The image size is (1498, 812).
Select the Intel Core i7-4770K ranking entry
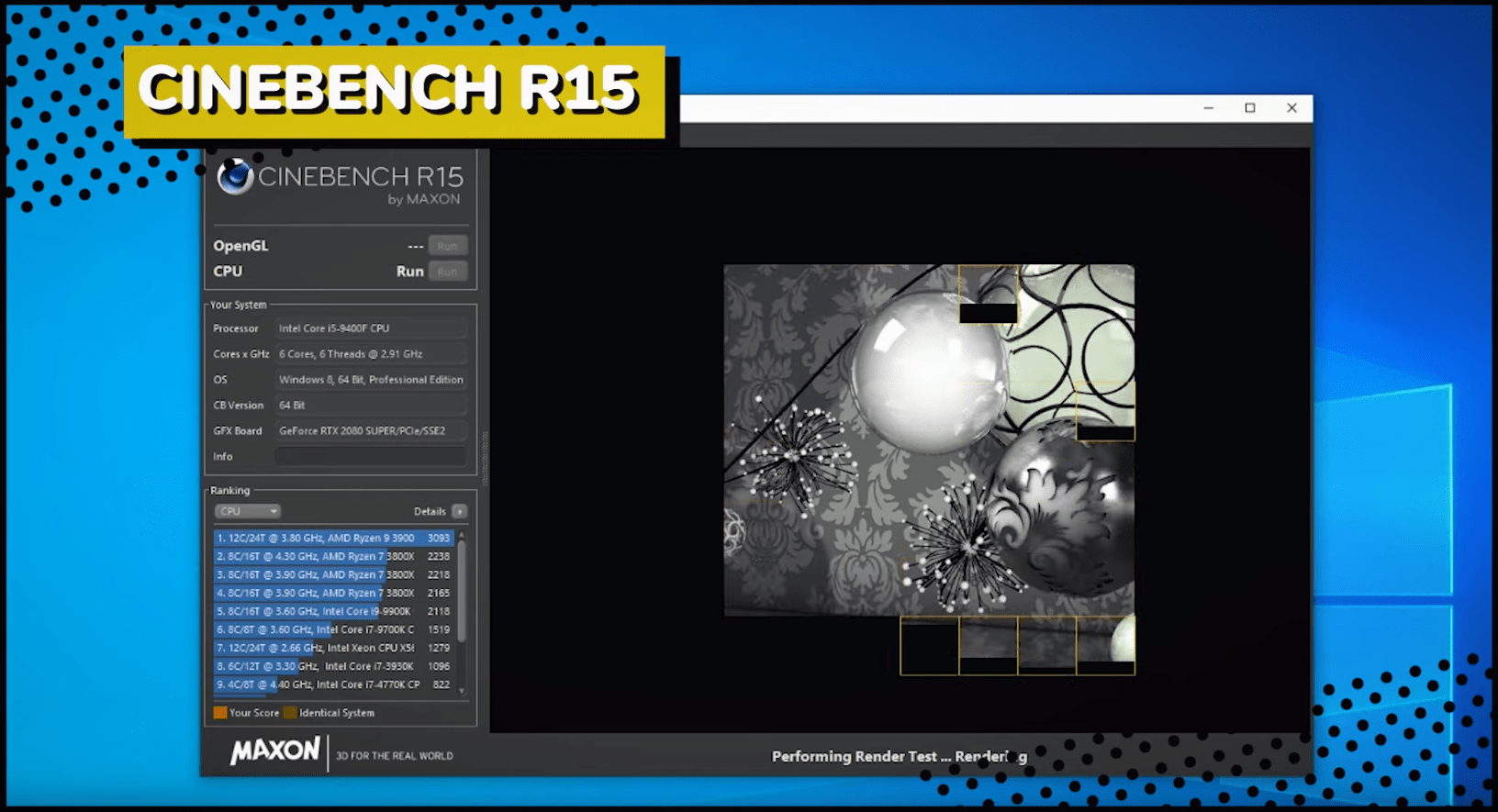click(334, 685)
